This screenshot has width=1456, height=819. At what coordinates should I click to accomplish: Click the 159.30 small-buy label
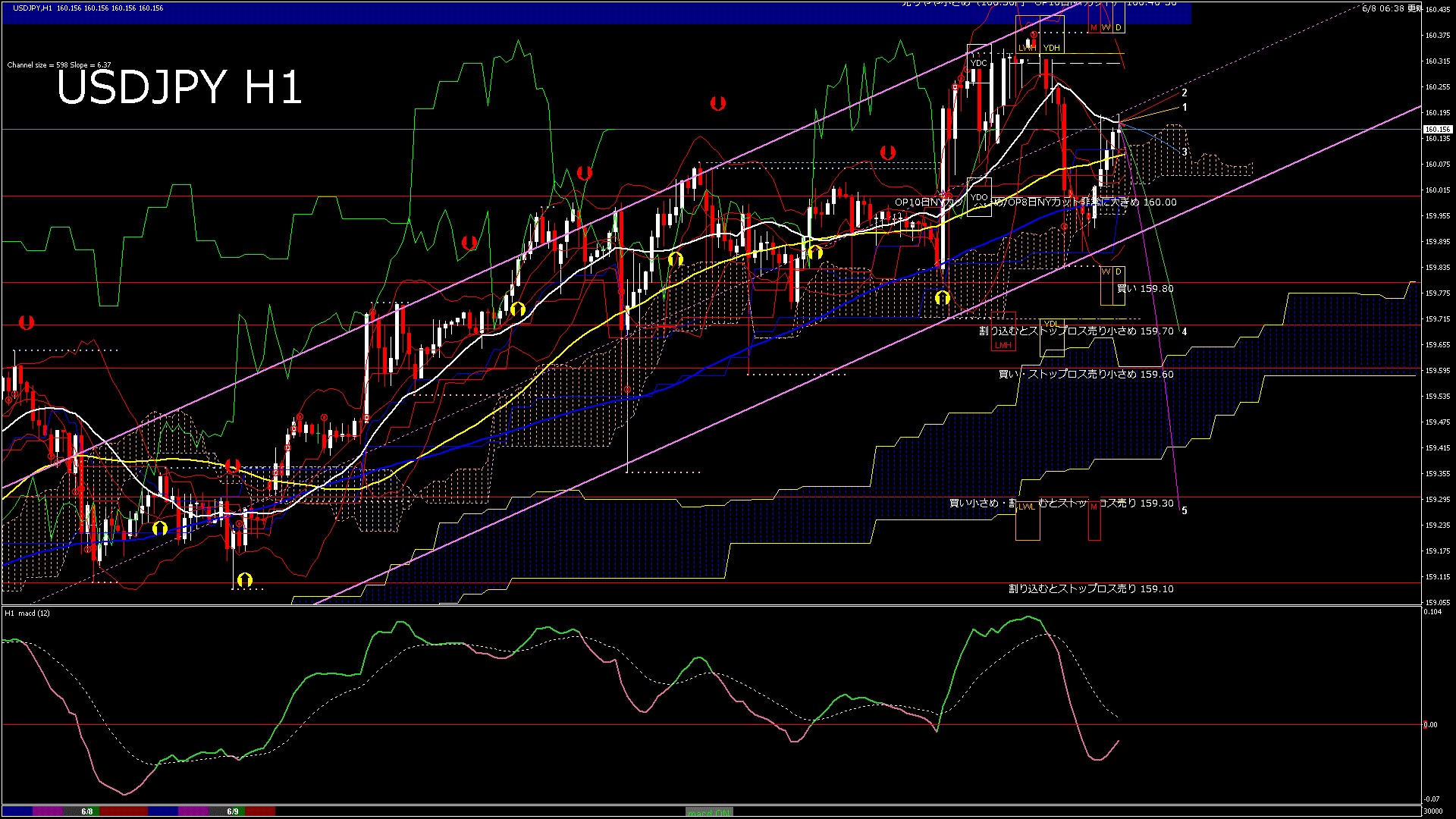coord(1062,503)
